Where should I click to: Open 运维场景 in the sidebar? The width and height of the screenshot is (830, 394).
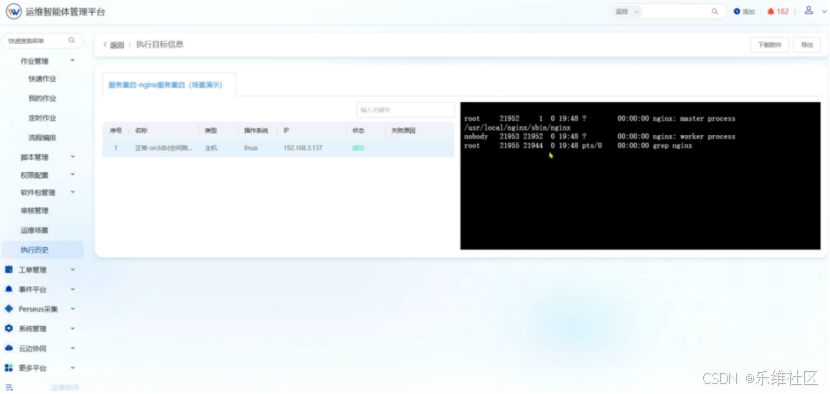pos(34,230)
